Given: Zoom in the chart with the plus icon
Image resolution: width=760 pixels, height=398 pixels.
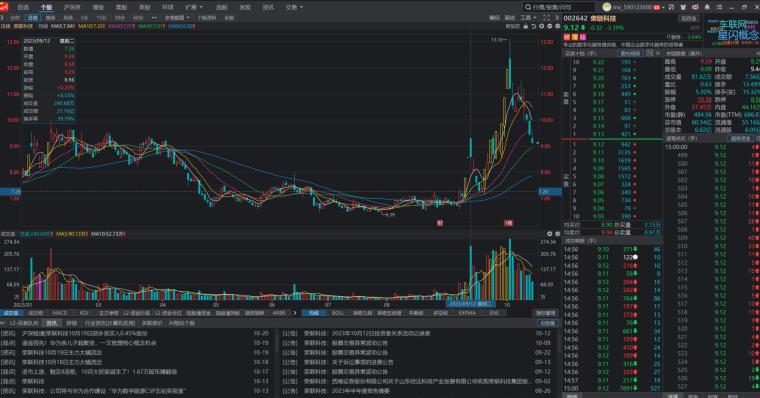Looking at the screenshot, I should pyautogui.click(x=541, y=26).
